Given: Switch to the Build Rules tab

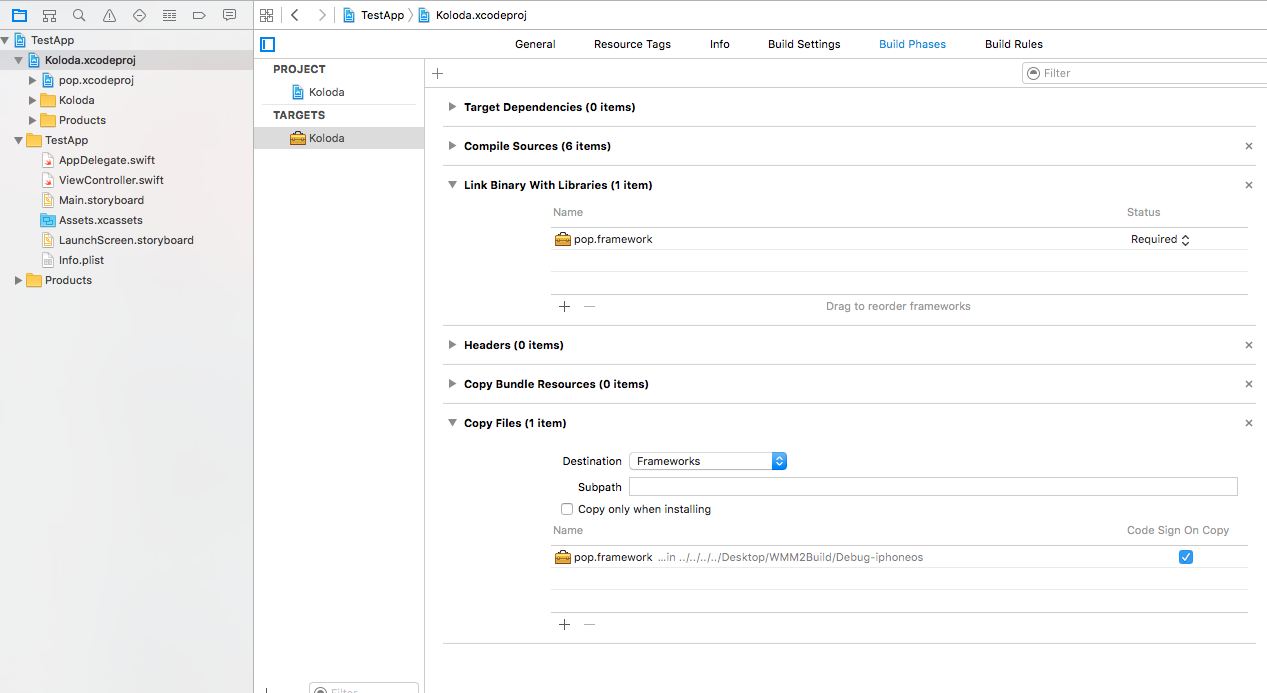Looking at the screenshot, I should pyautogui.click(x=1014, y=44).
